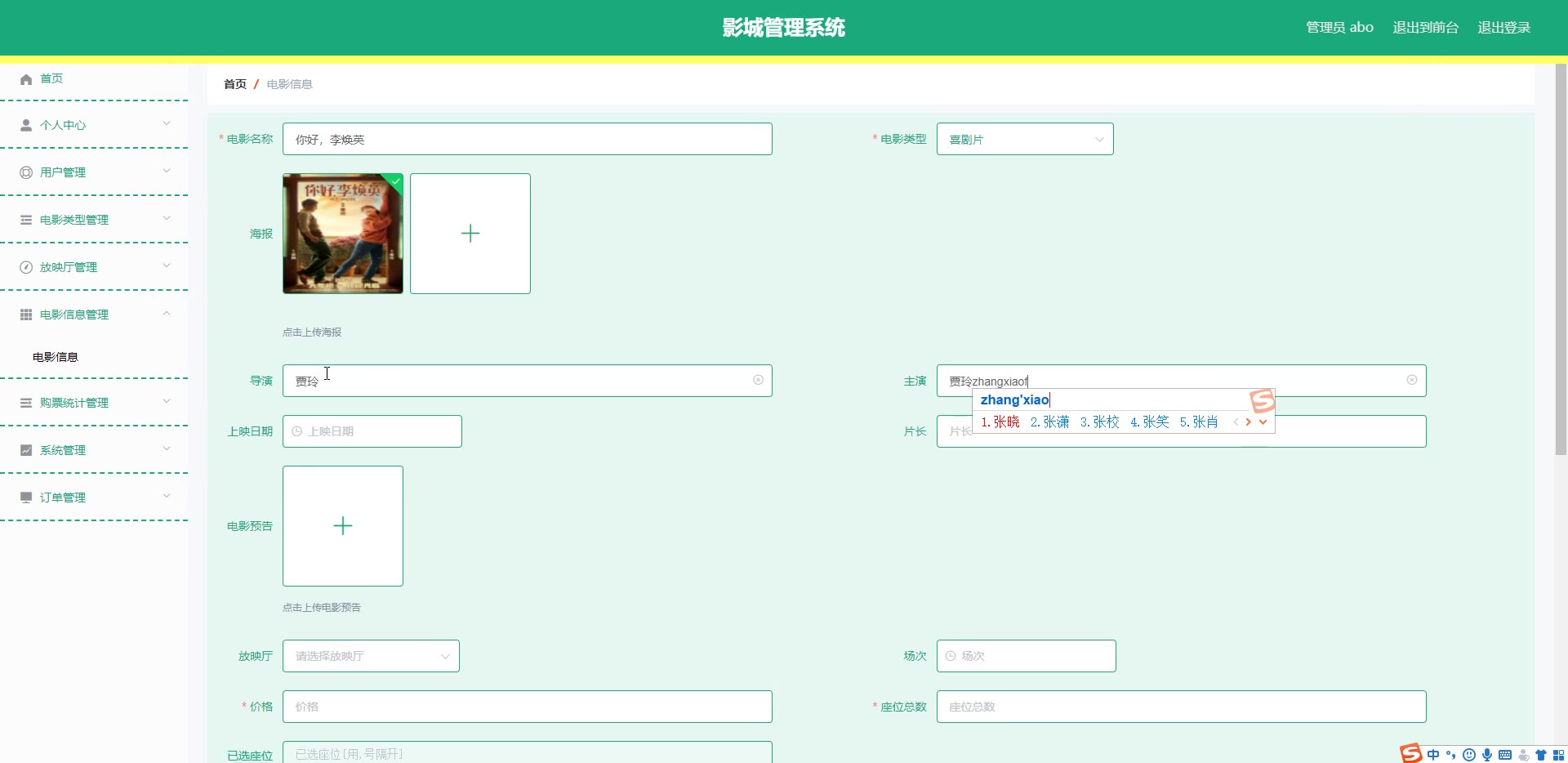
Task: Click the clock icon in 场次 field
Action: pyautogui.click(x=951, y=656)
